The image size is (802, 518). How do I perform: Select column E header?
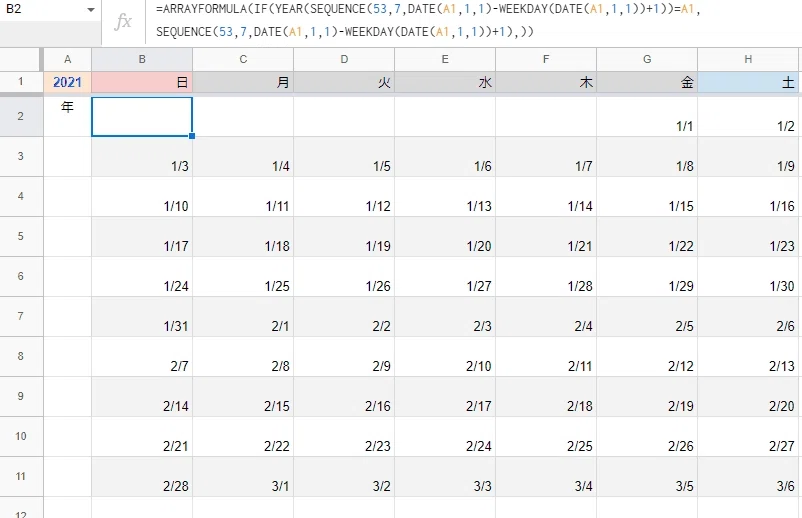pyautogui.click(x=445, y=59)
